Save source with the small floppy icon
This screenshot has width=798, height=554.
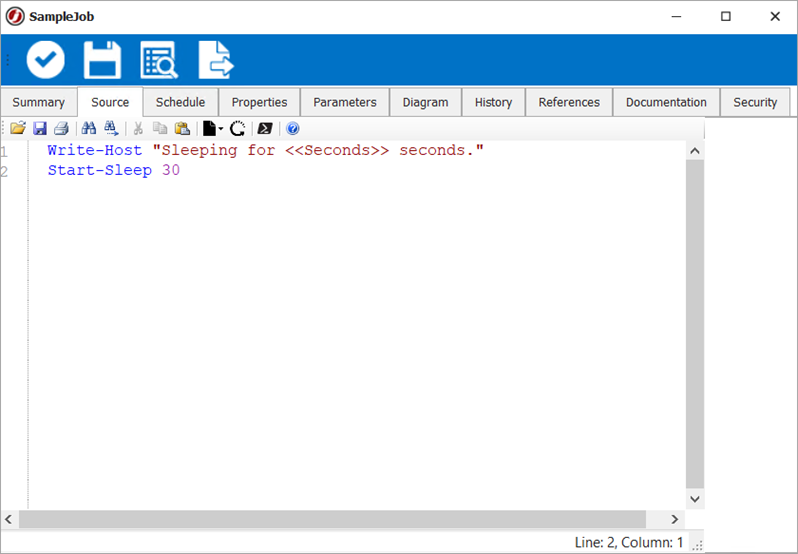click(x=40, y=128)
